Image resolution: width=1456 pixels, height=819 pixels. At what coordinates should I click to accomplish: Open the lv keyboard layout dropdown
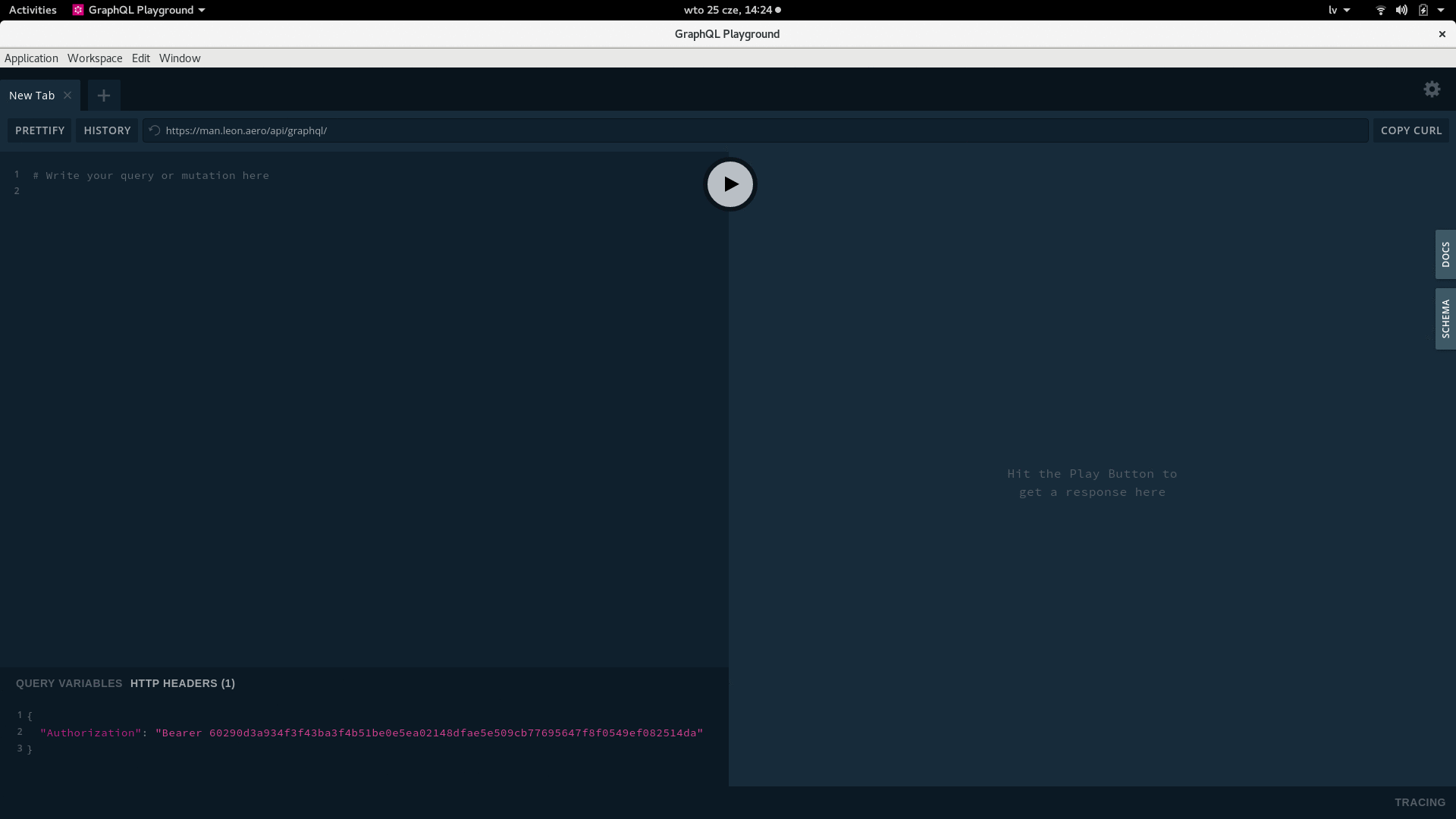1338,10
